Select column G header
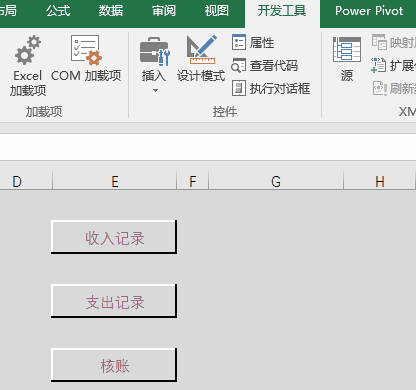Image resolution: width=416 pixels, height=390 pixels. coord(276,181)
